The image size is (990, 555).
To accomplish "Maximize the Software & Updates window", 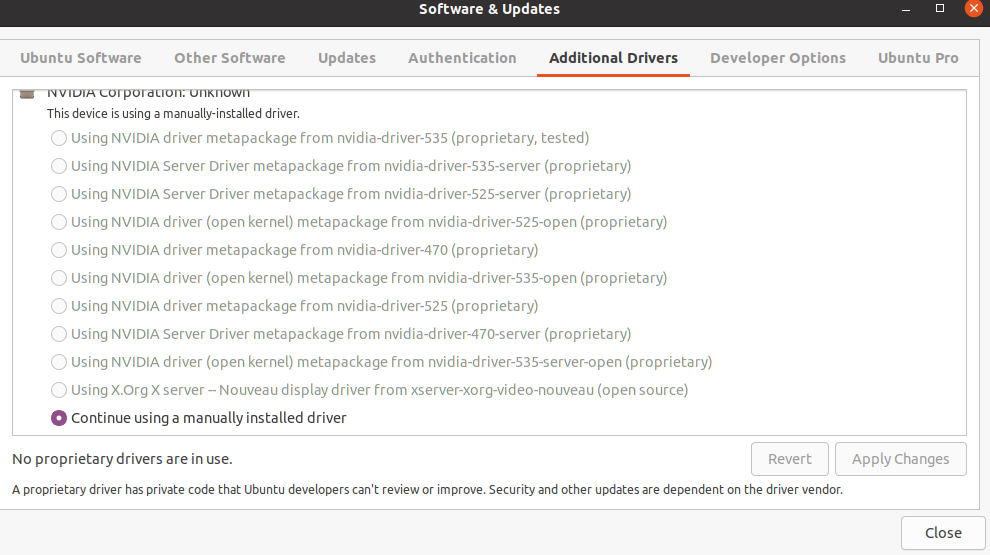I will click(x=940, y=9).
